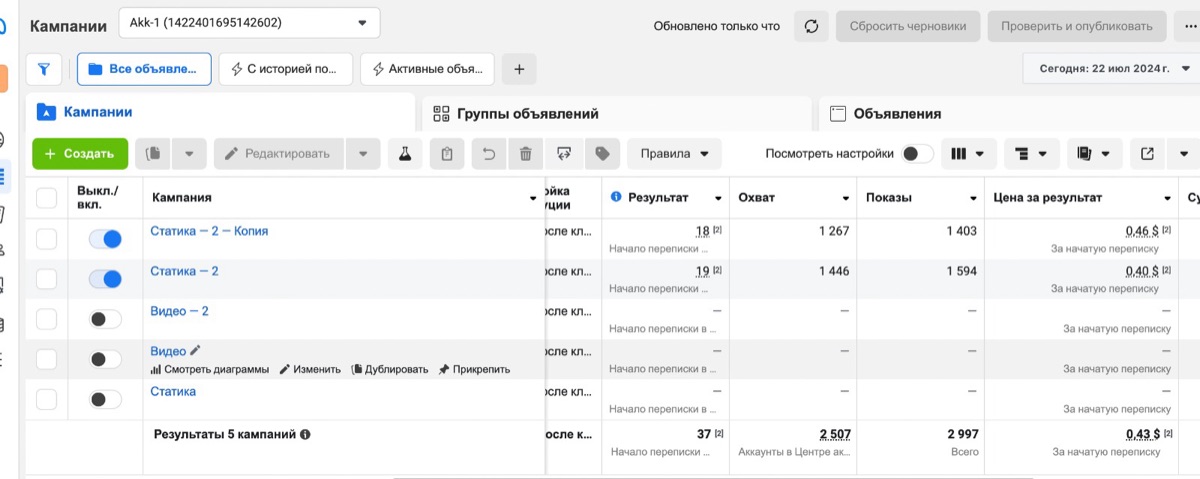Click the table view icon in left sidebar
This screenshot has width=1200, height=479.
pos(3,178)
